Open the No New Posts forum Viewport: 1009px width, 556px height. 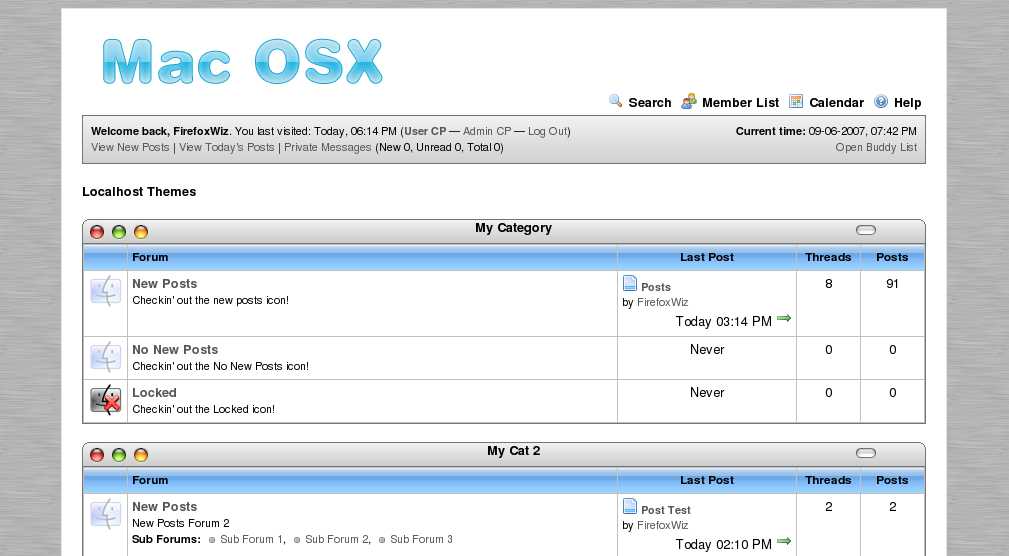tap(175, 350)
